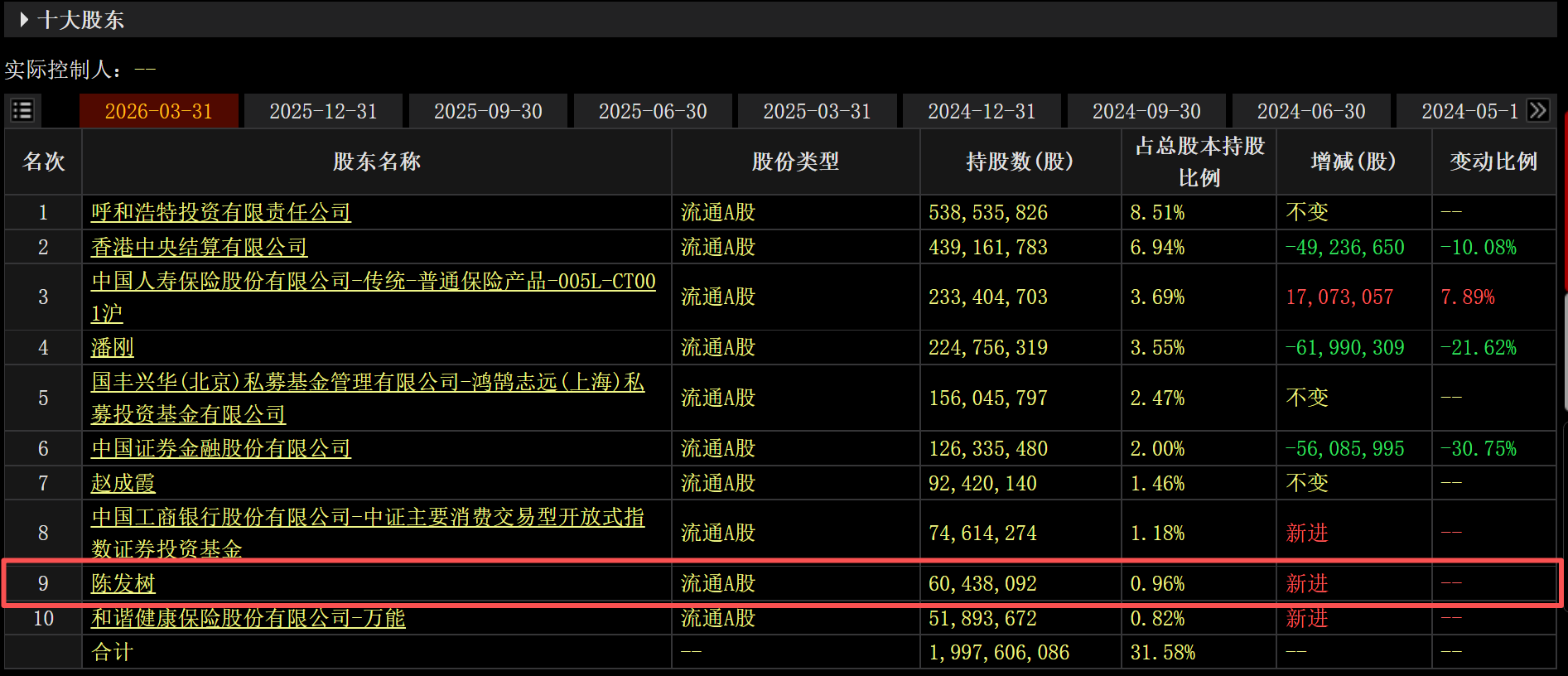Click 和谐健康保险股份有限公司-万能 link
Screen dimensions: 1568x676
tap(248, 619)
